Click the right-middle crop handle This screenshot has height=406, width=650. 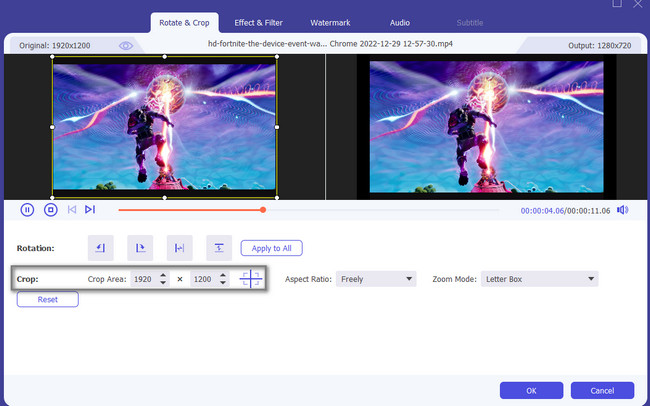click(x=277, y=127)
